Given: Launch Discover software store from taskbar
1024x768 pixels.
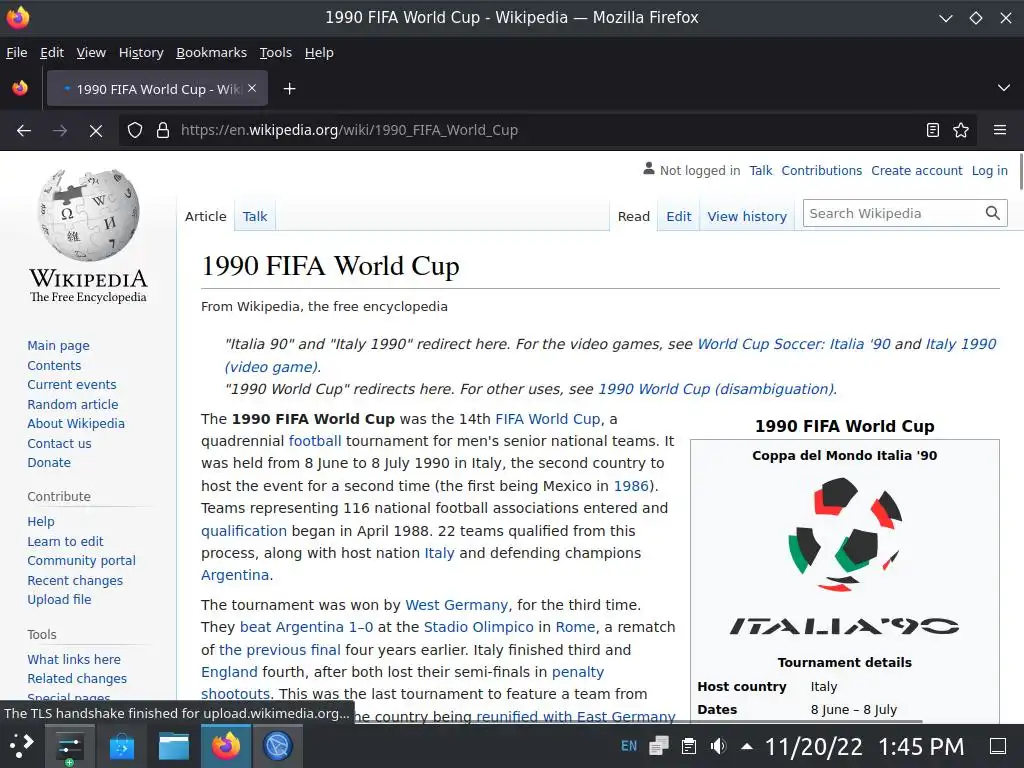Looking at the screenshot, I should (121, 746).
